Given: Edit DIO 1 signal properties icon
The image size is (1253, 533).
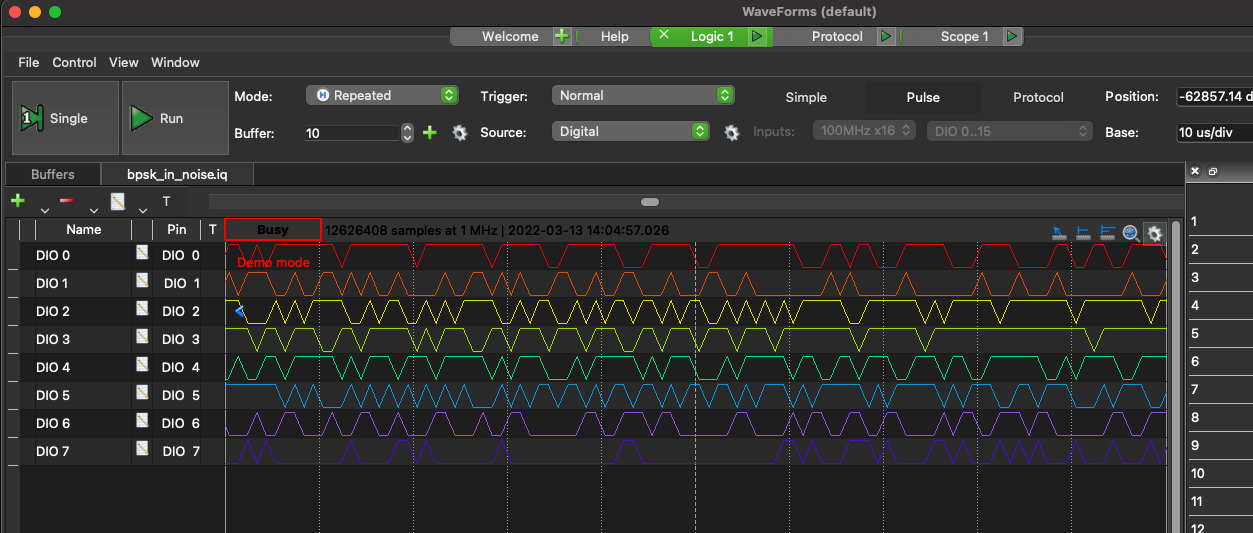Looking at the screenshot, I should [142, 280].
